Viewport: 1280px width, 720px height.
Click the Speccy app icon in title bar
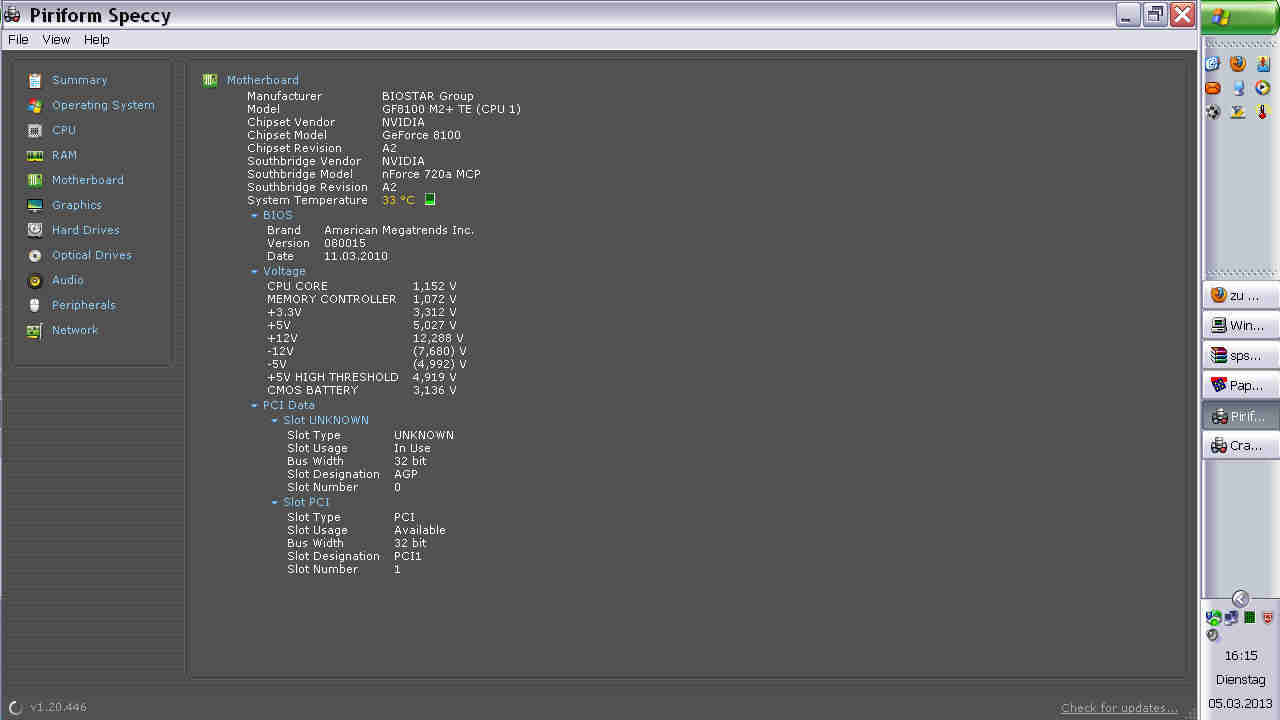pyautogui.click(x=13, y=15)
